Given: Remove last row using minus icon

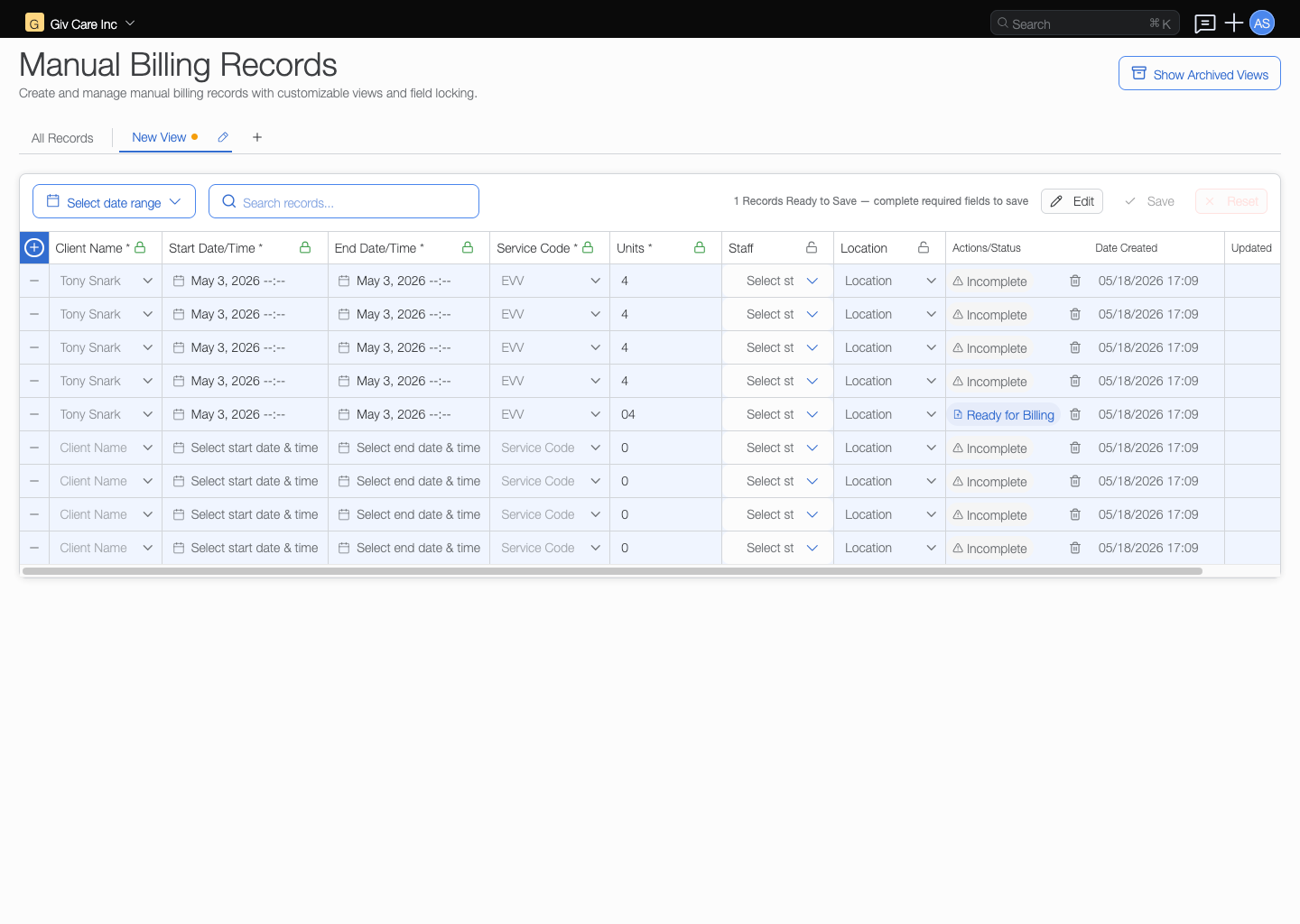Looking at the screenshot, I should (34, 548).
